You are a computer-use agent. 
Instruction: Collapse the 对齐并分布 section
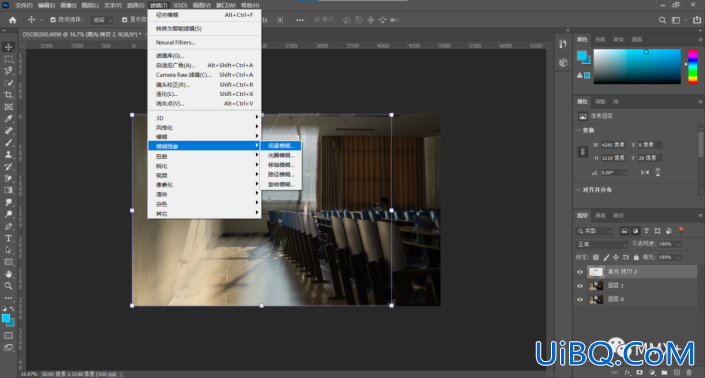pyautogui.click(x=578, y=190)
